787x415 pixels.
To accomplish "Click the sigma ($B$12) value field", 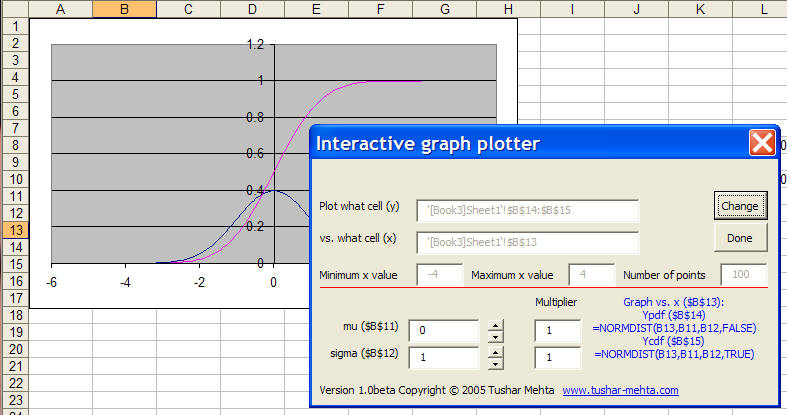I will pos(442,358).
